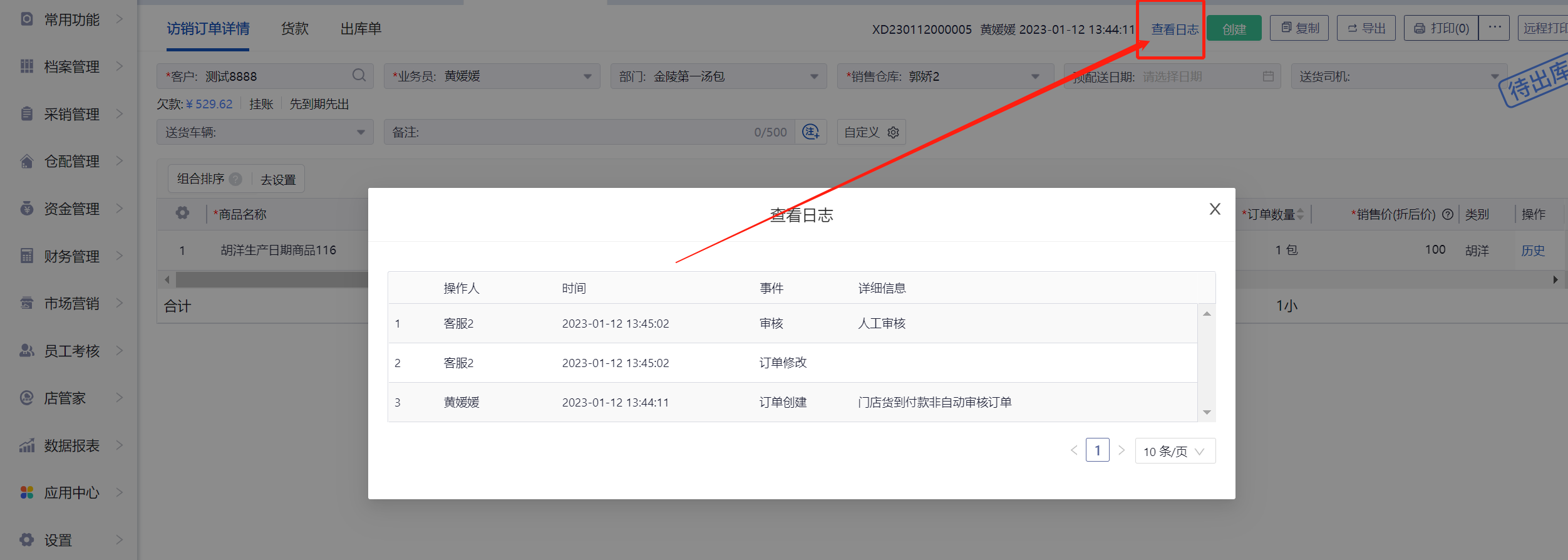Click the 人工审核 detail cell

882,323
